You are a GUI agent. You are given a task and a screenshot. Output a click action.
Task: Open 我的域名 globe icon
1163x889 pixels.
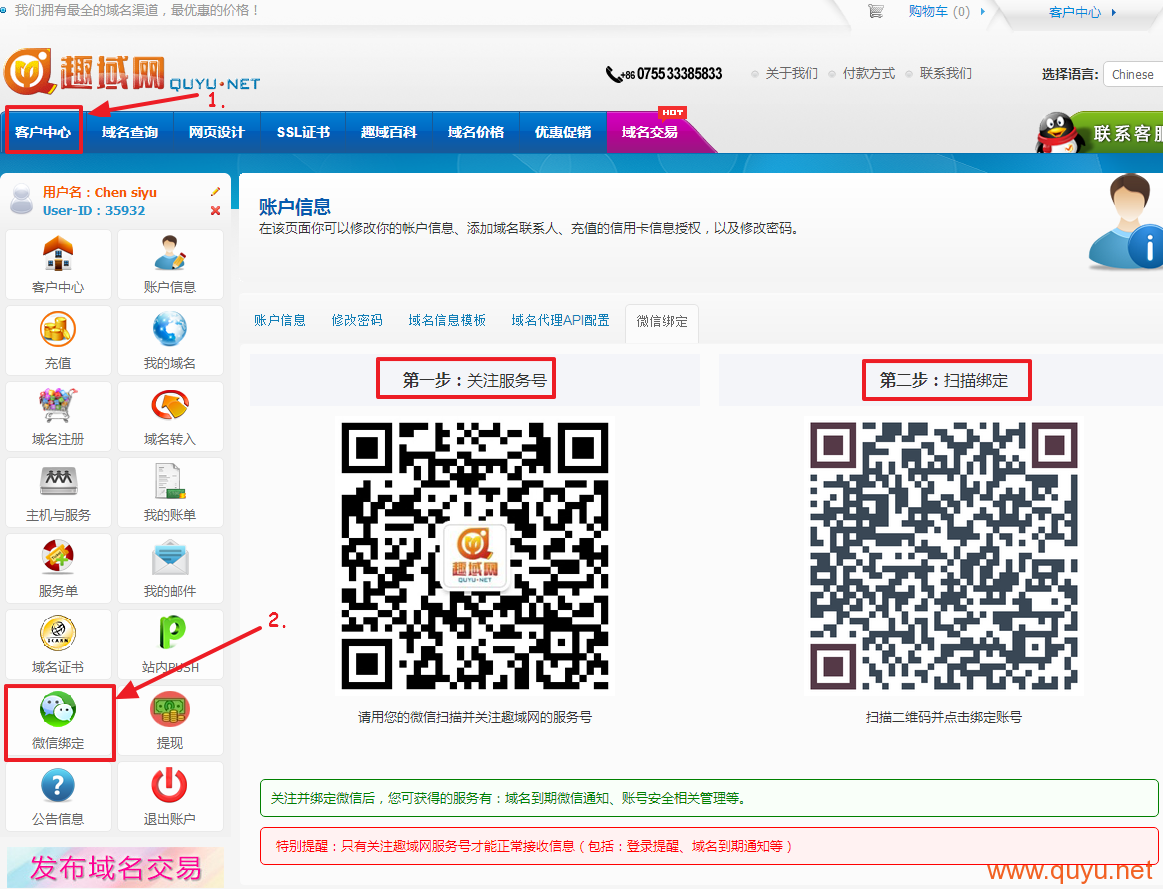170,329
